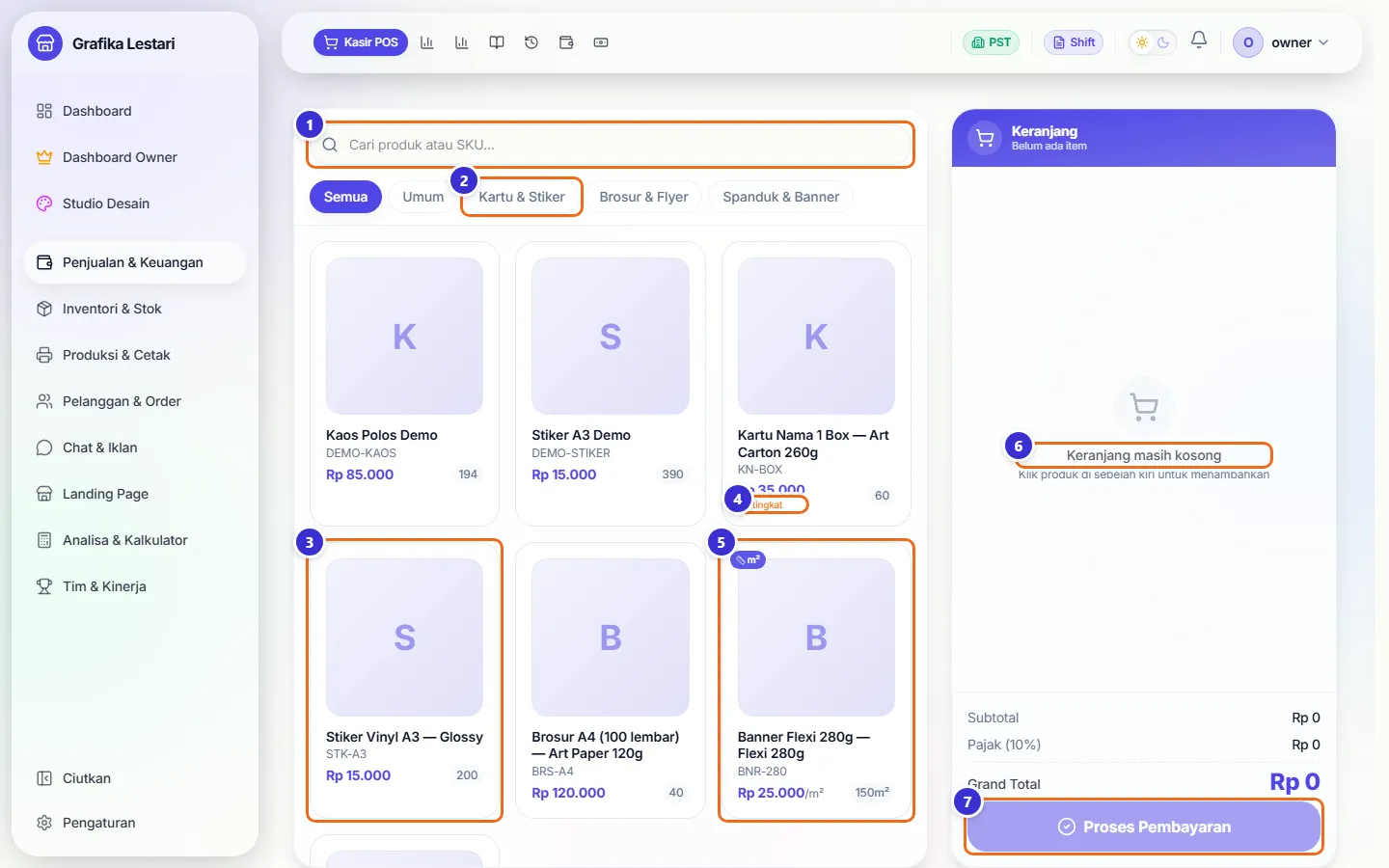
Task: Open Pengaturan settings
Action: coord(135,823)
